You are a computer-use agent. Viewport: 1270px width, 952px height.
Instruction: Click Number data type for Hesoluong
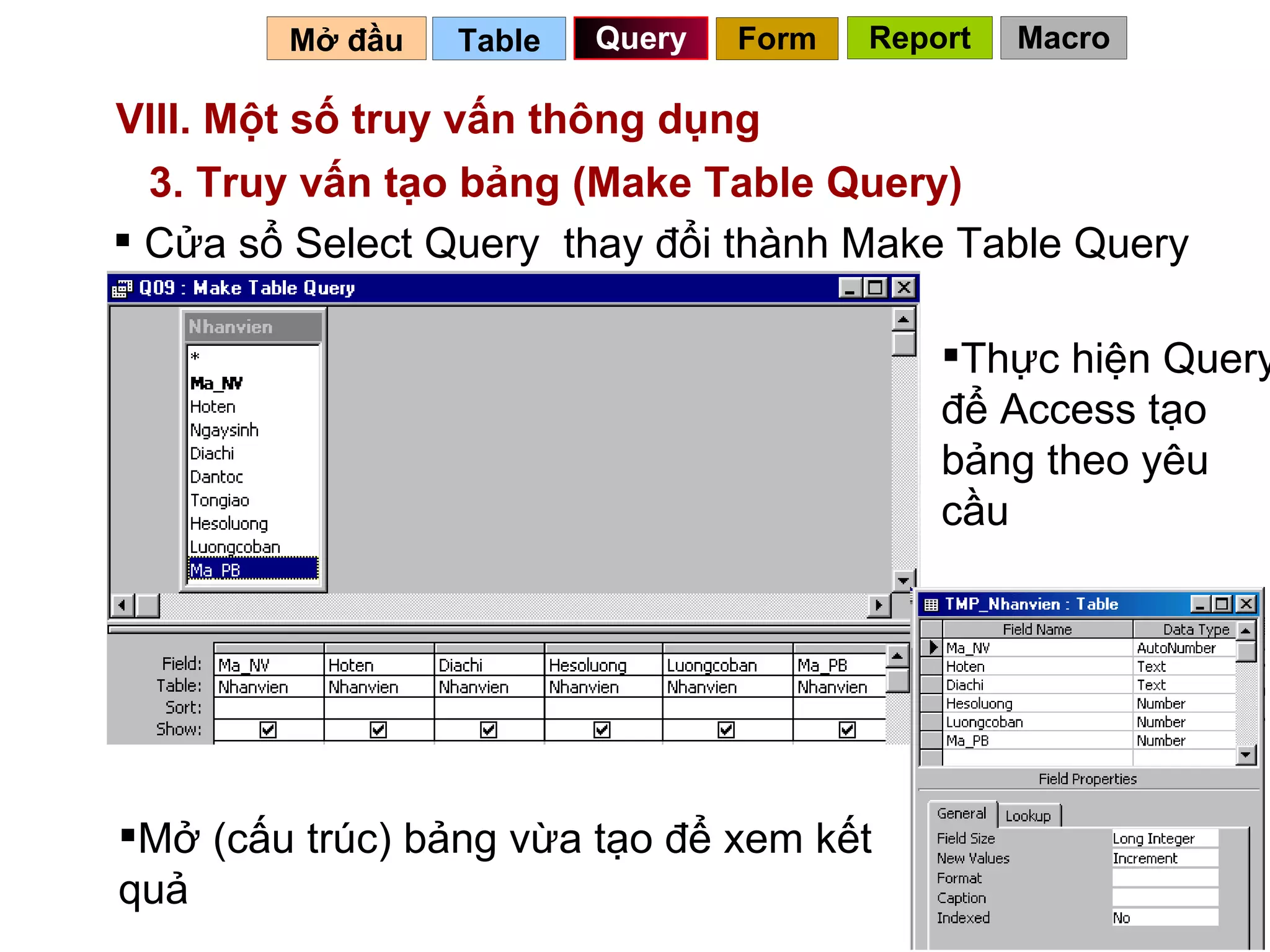tap(1184, 704)
